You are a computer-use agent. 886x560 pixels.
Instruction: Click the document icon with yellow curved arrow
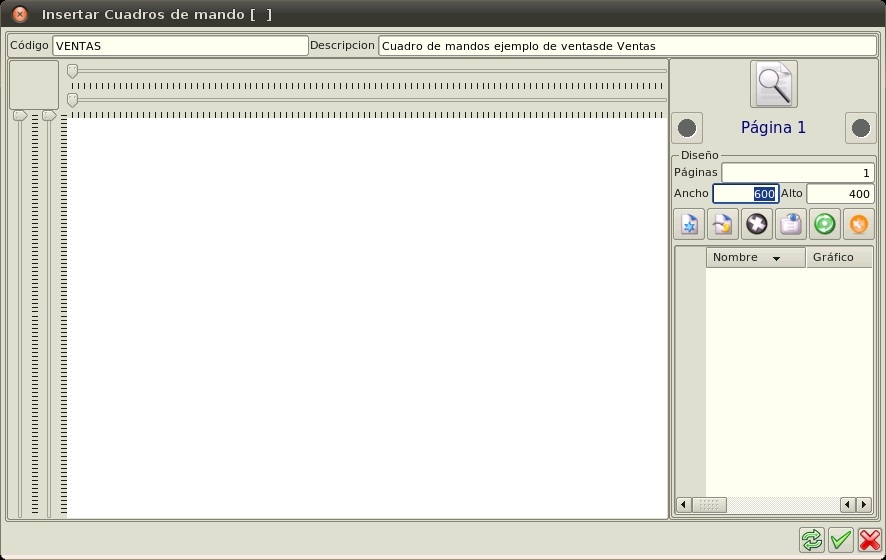point(723,224)
